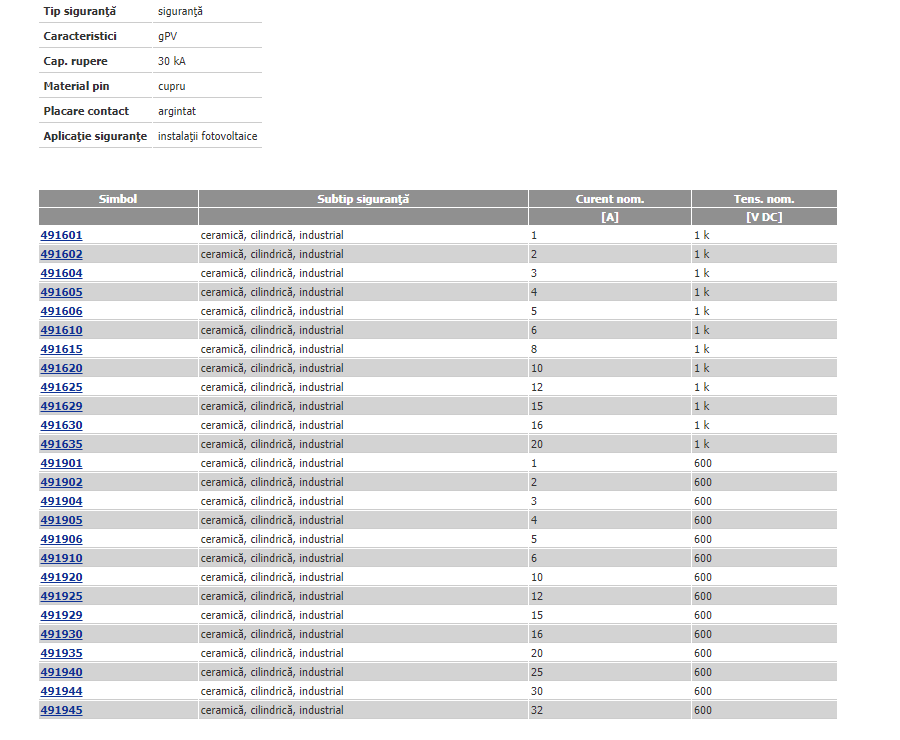Open fuse 491606 details
The width and height of the screenshot is (900, 740).
61,311
